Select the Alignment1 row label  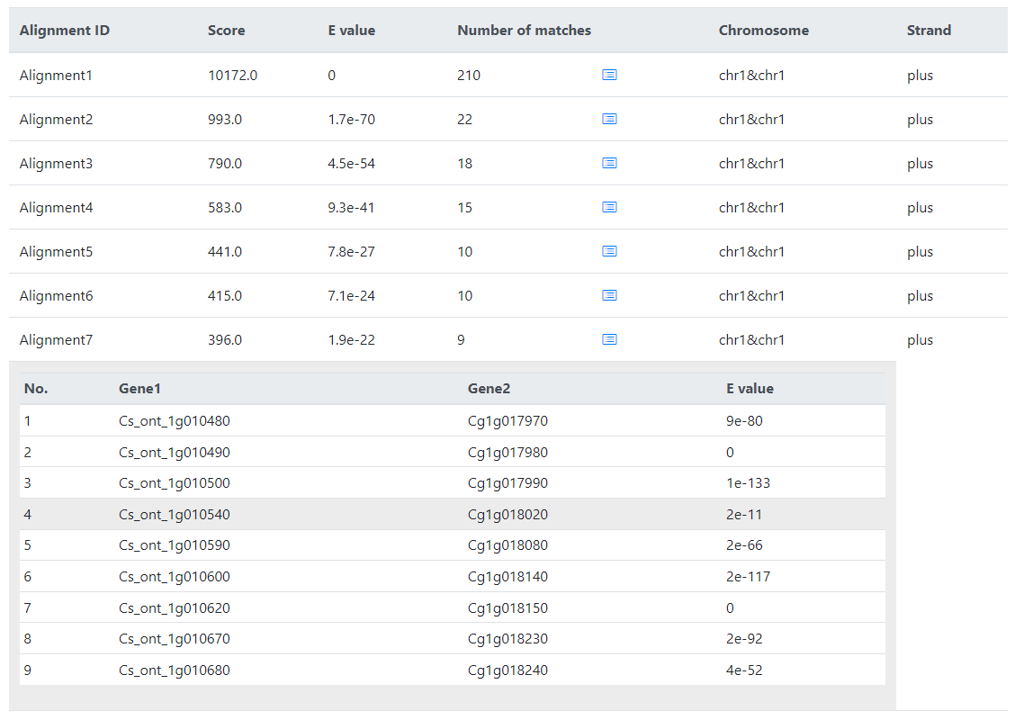pos(56,75)
